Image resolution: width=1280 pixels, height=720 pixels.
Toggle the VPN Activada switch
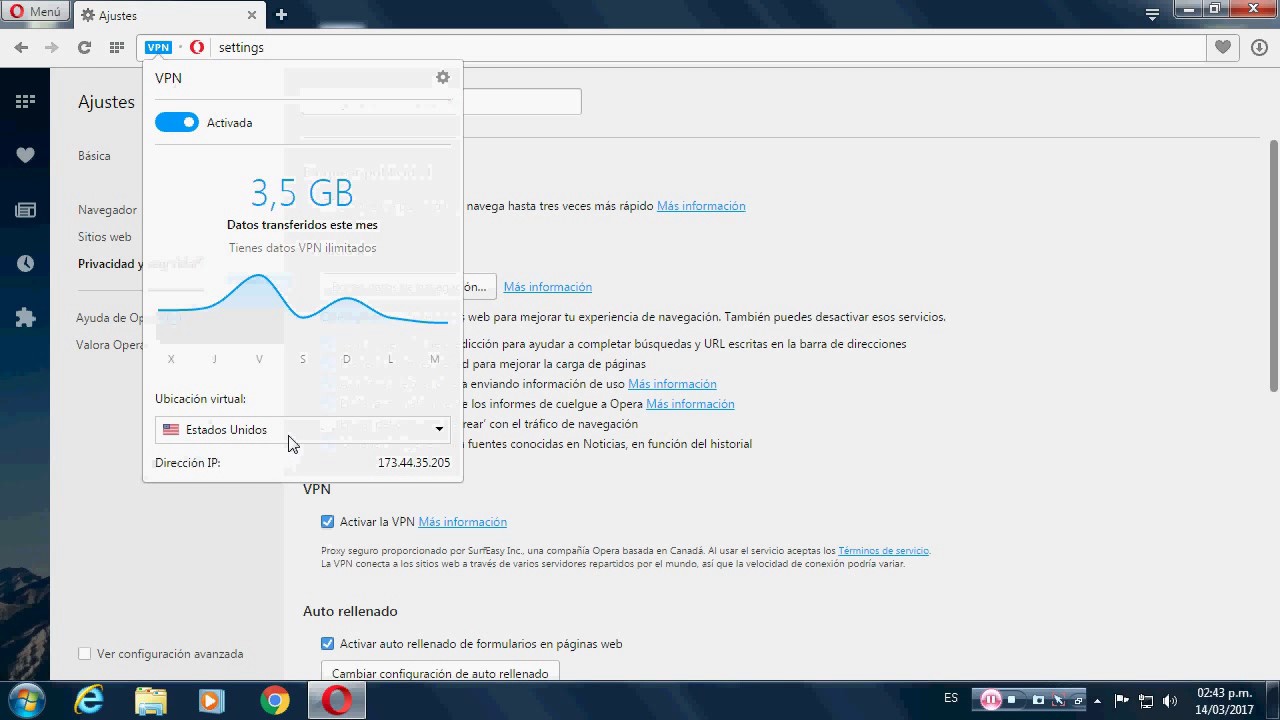pos(177,122)
